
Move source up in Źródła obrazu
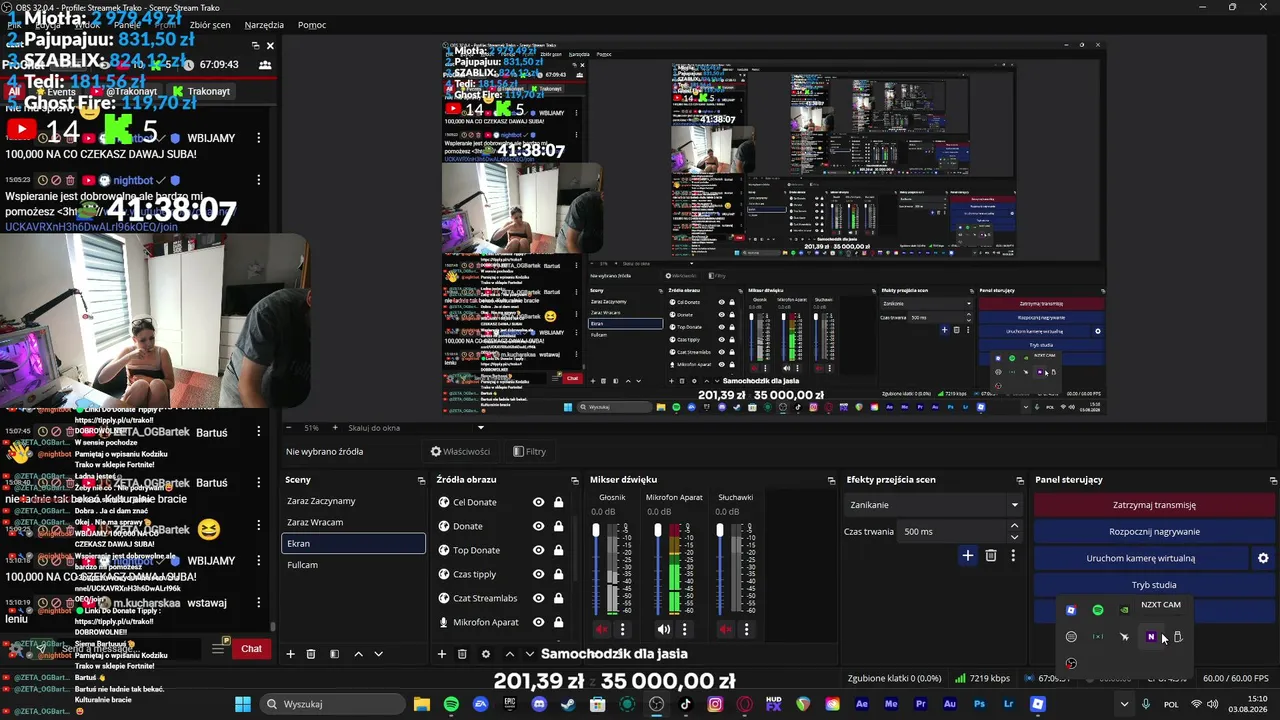coord(509,654)
